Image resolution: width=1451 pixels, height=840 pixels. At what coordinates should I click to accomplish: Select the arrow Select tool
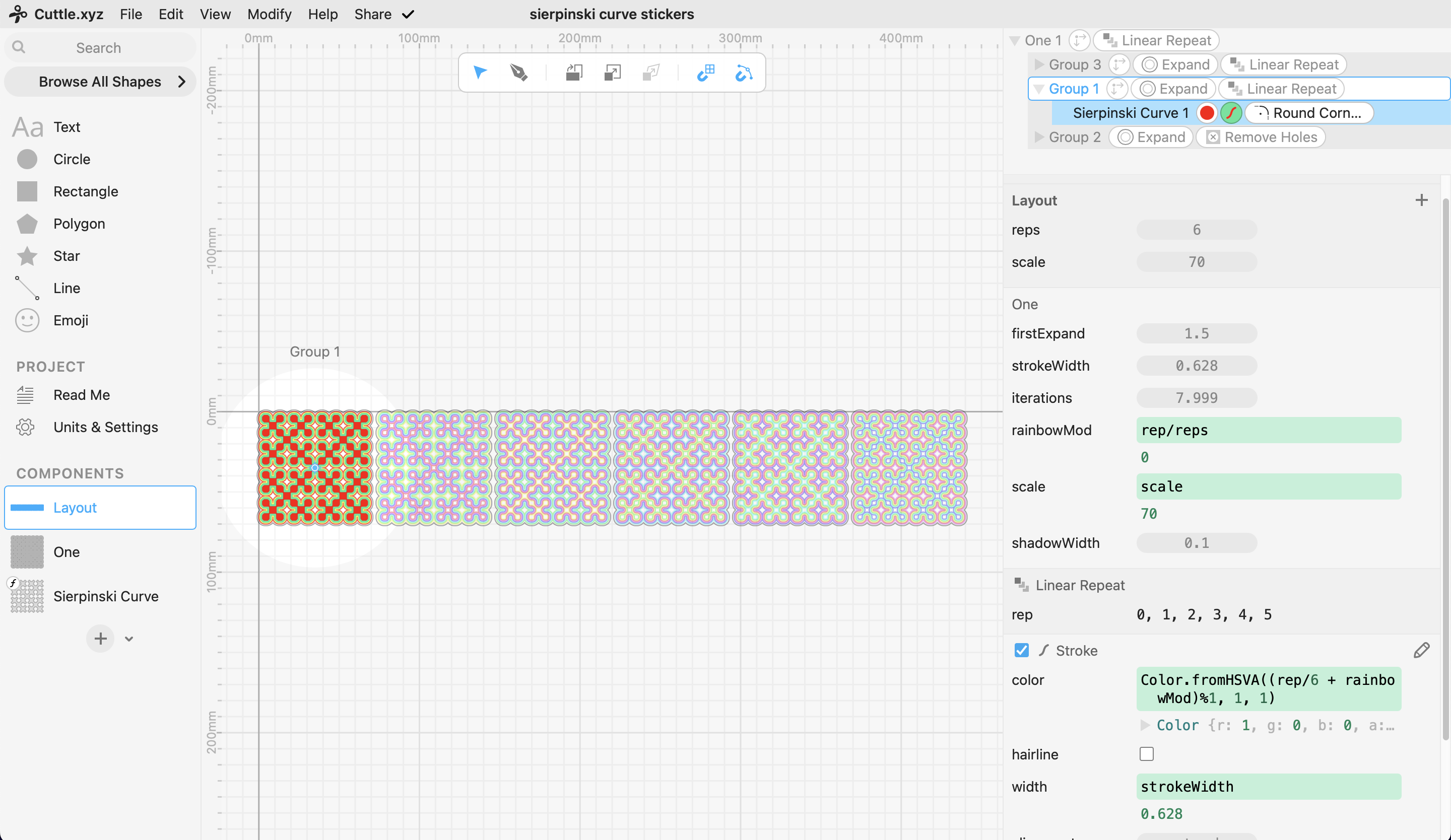[x=480, y=73]
